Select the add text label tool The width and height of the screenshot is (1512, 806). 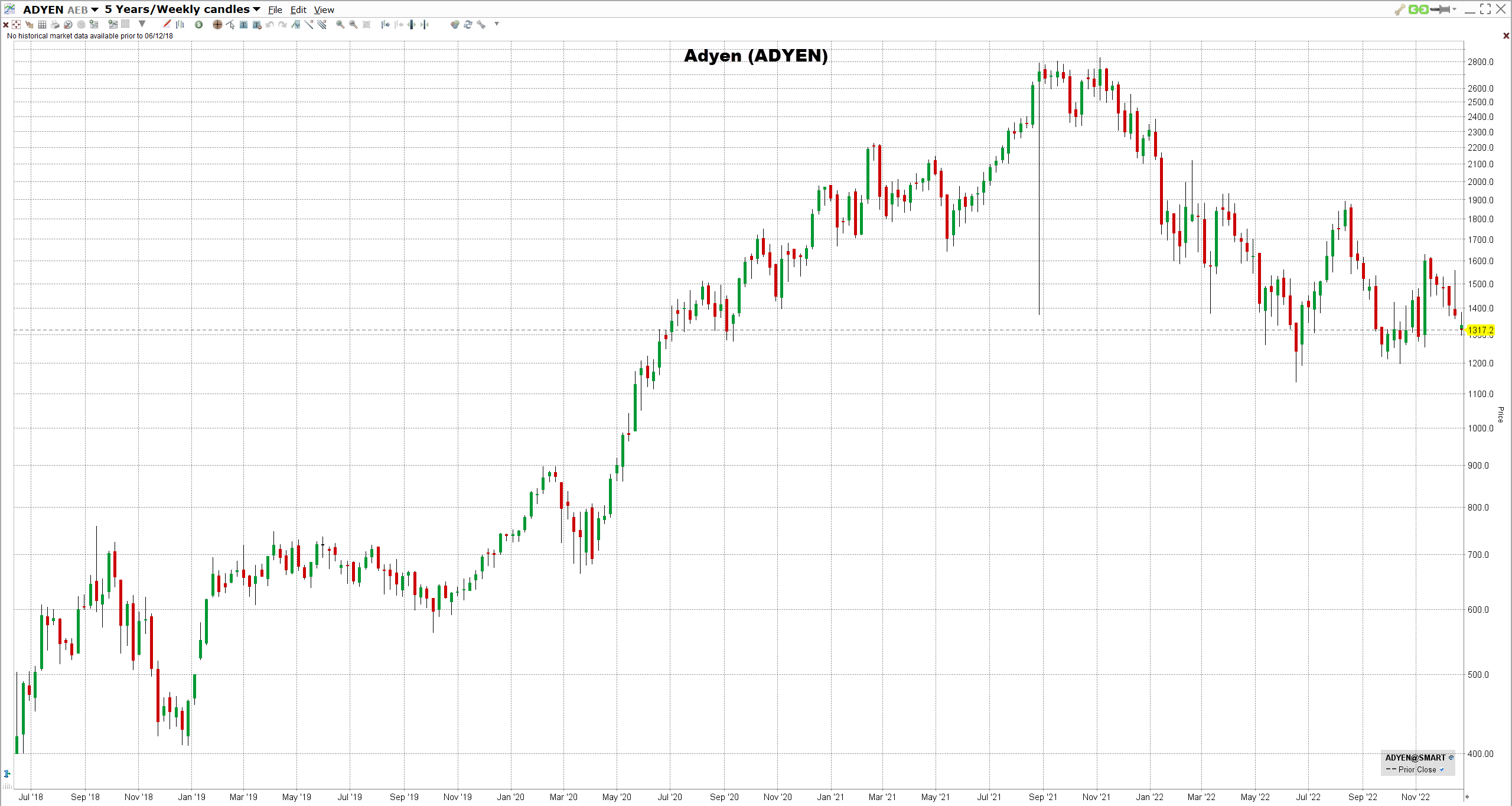243,24
